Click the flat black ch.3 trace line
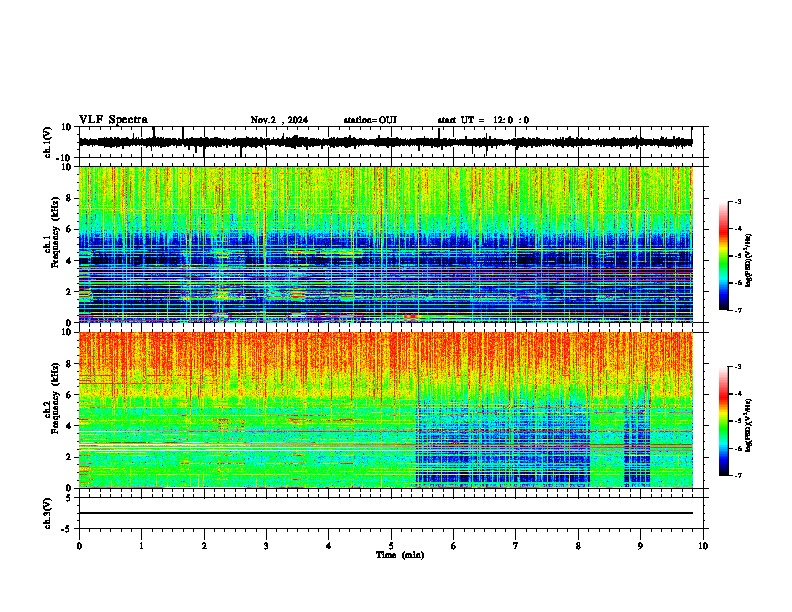The image size is (792, 612). 385,513
